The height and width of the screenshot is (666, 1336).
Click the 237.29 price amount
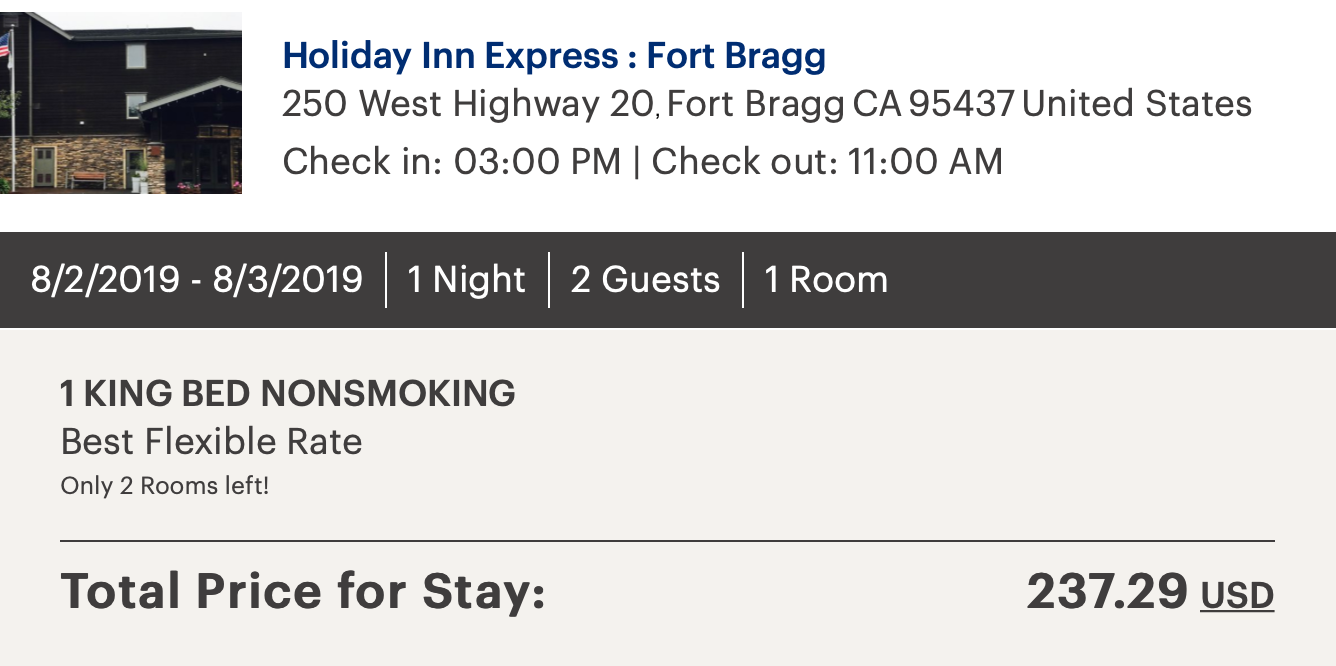click(x=1107, y=591)
